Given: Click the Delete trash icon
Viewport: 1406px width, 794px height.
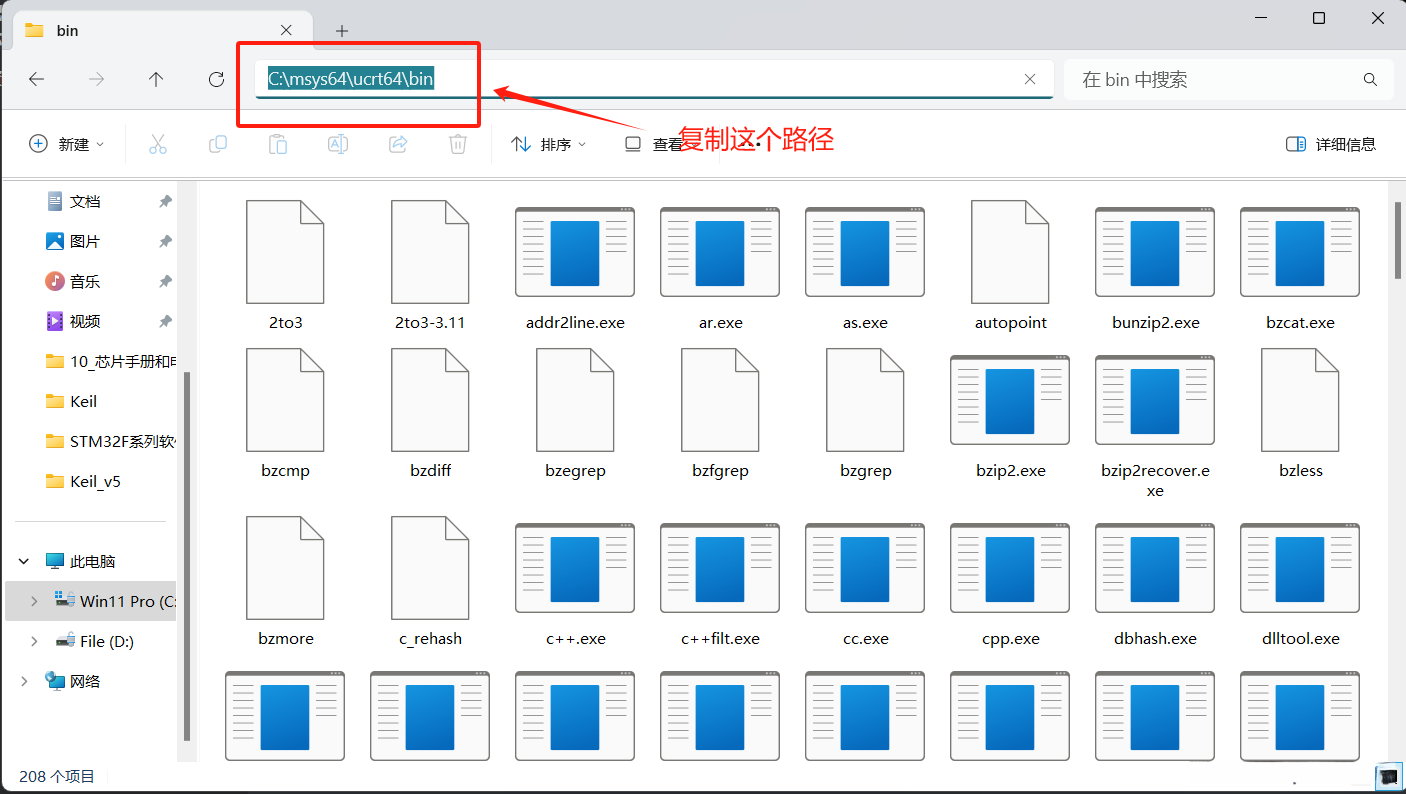Looking at the screenshot, I should click(457, 143).
